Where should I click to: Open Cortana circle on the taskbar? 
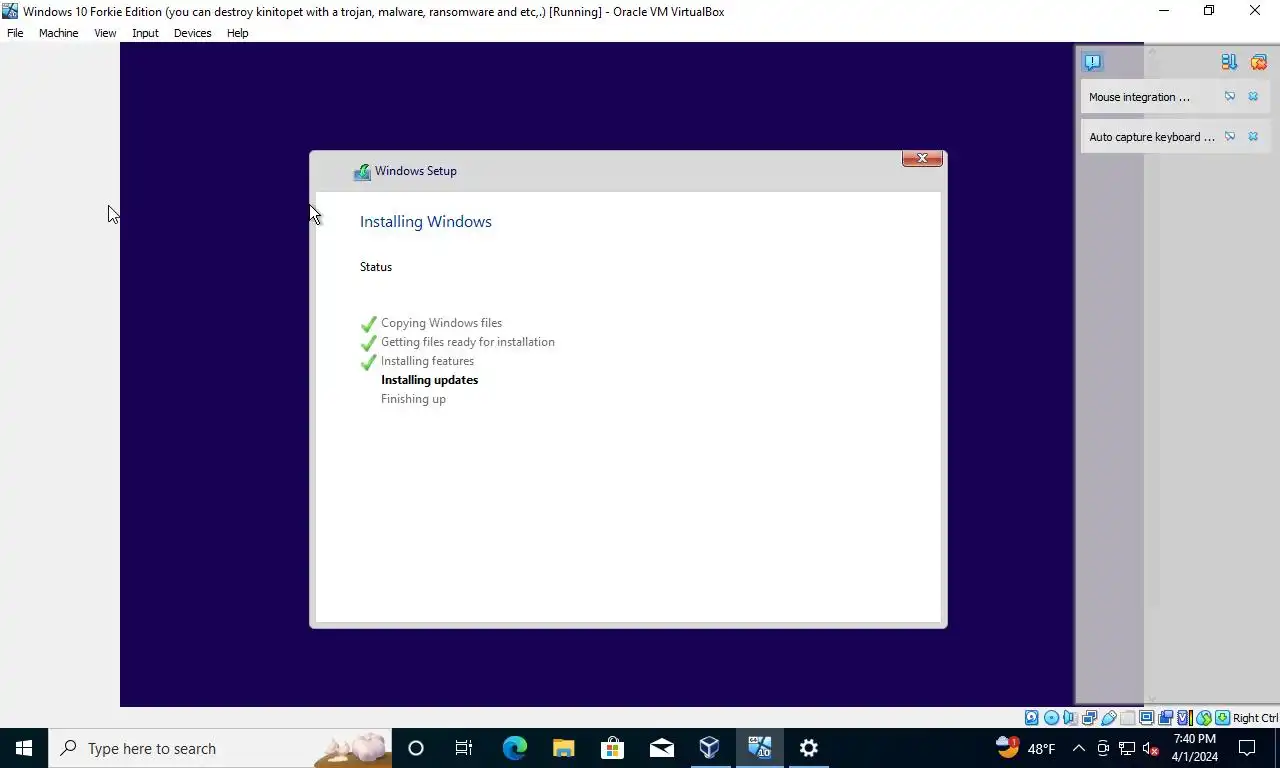coord(416,748)
